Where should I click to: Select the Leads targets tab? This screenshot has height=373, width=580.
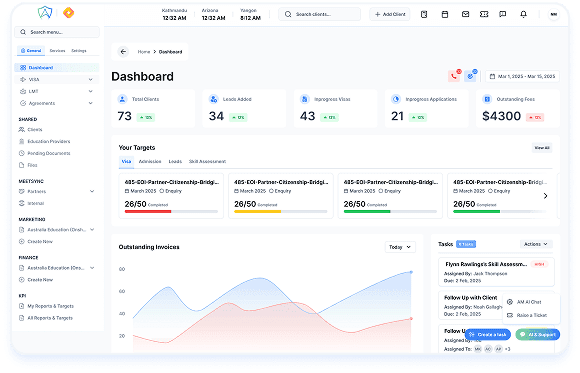click(175, 161)
